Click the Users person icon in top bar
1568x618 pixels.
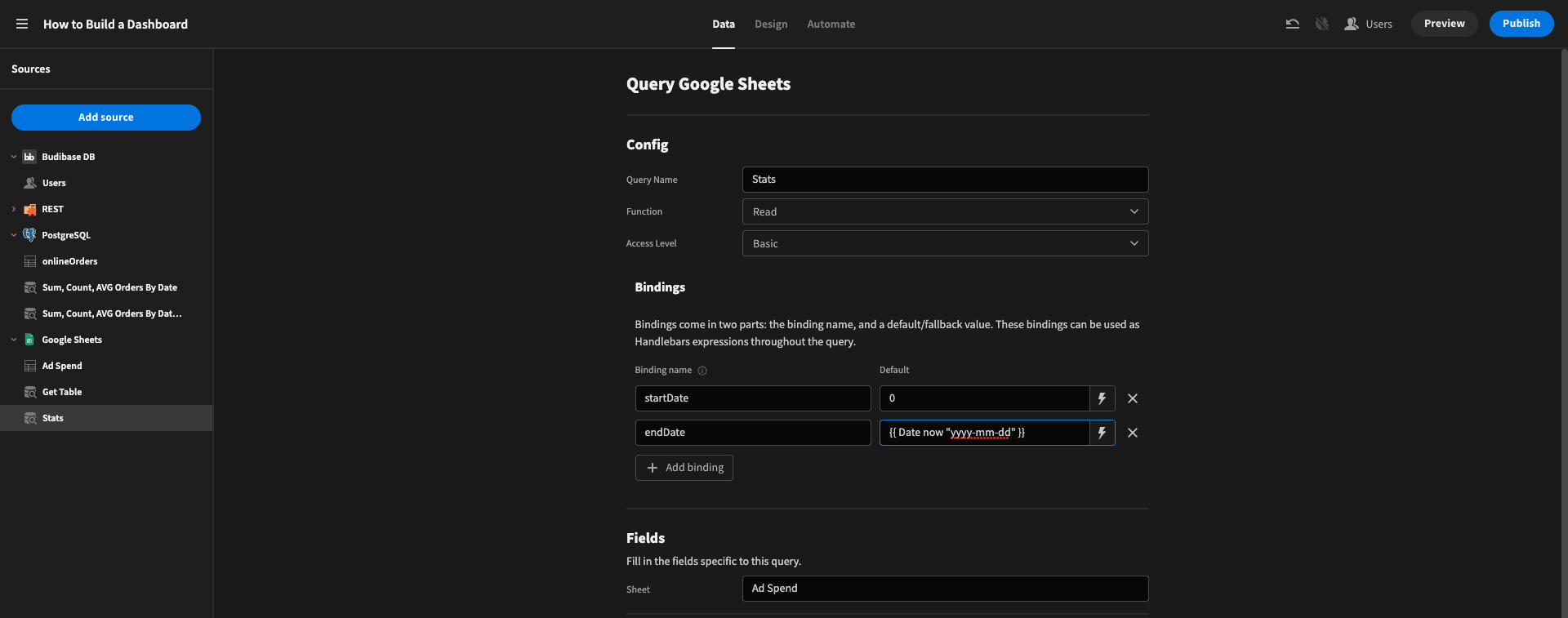(1352, 24)
